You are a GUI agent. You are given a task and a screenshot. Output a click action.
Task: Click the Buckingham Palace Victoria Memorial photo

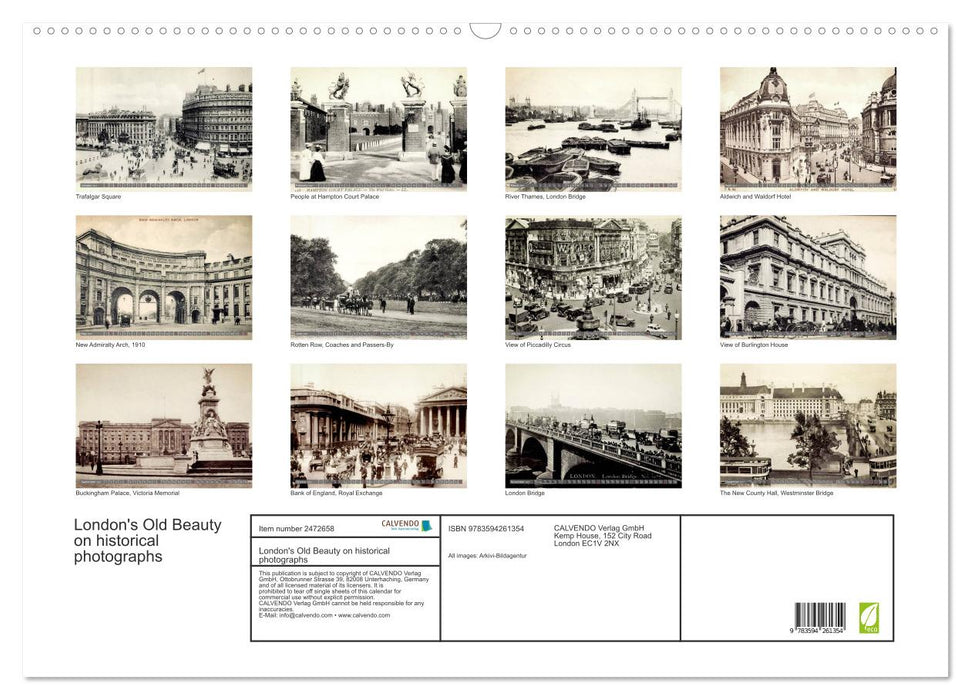pos(163,426)
